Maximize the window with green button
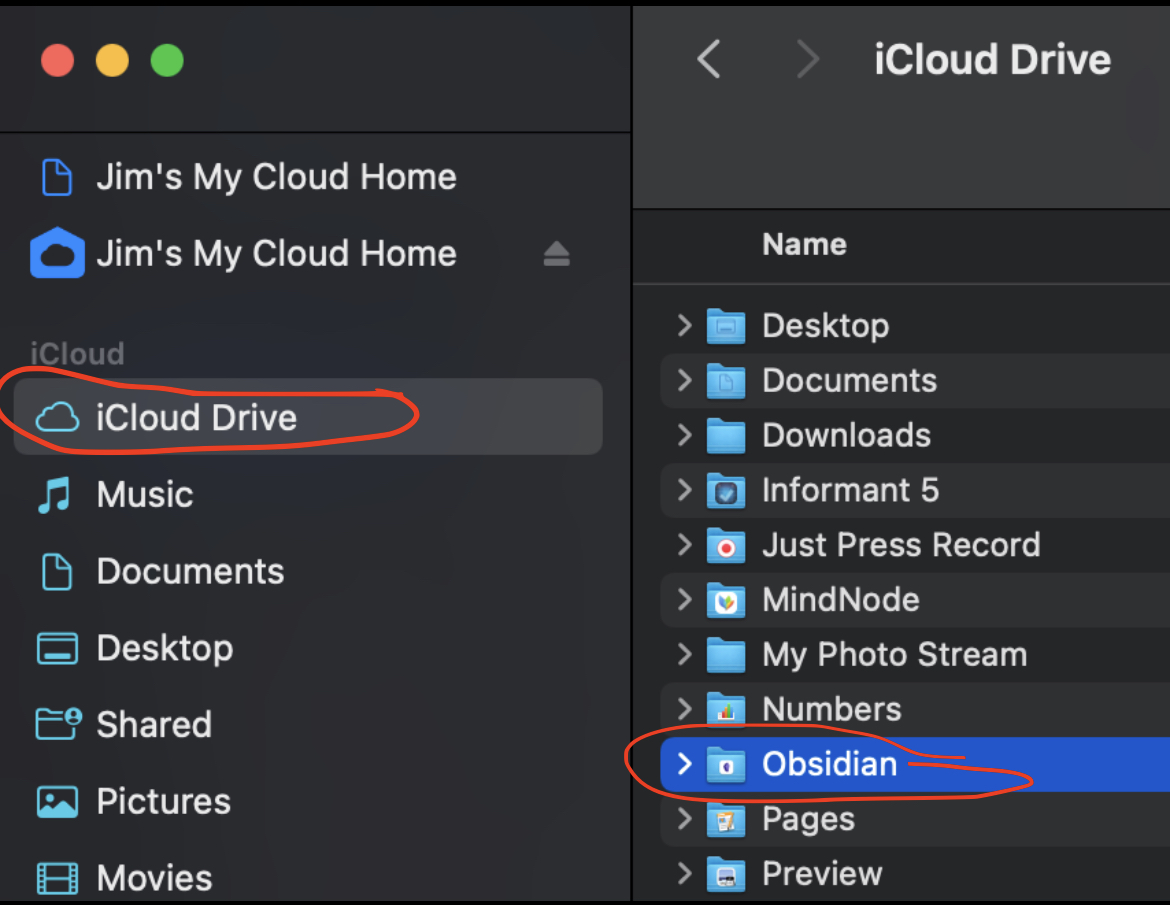1170x905 pixels. pos(167,60)
